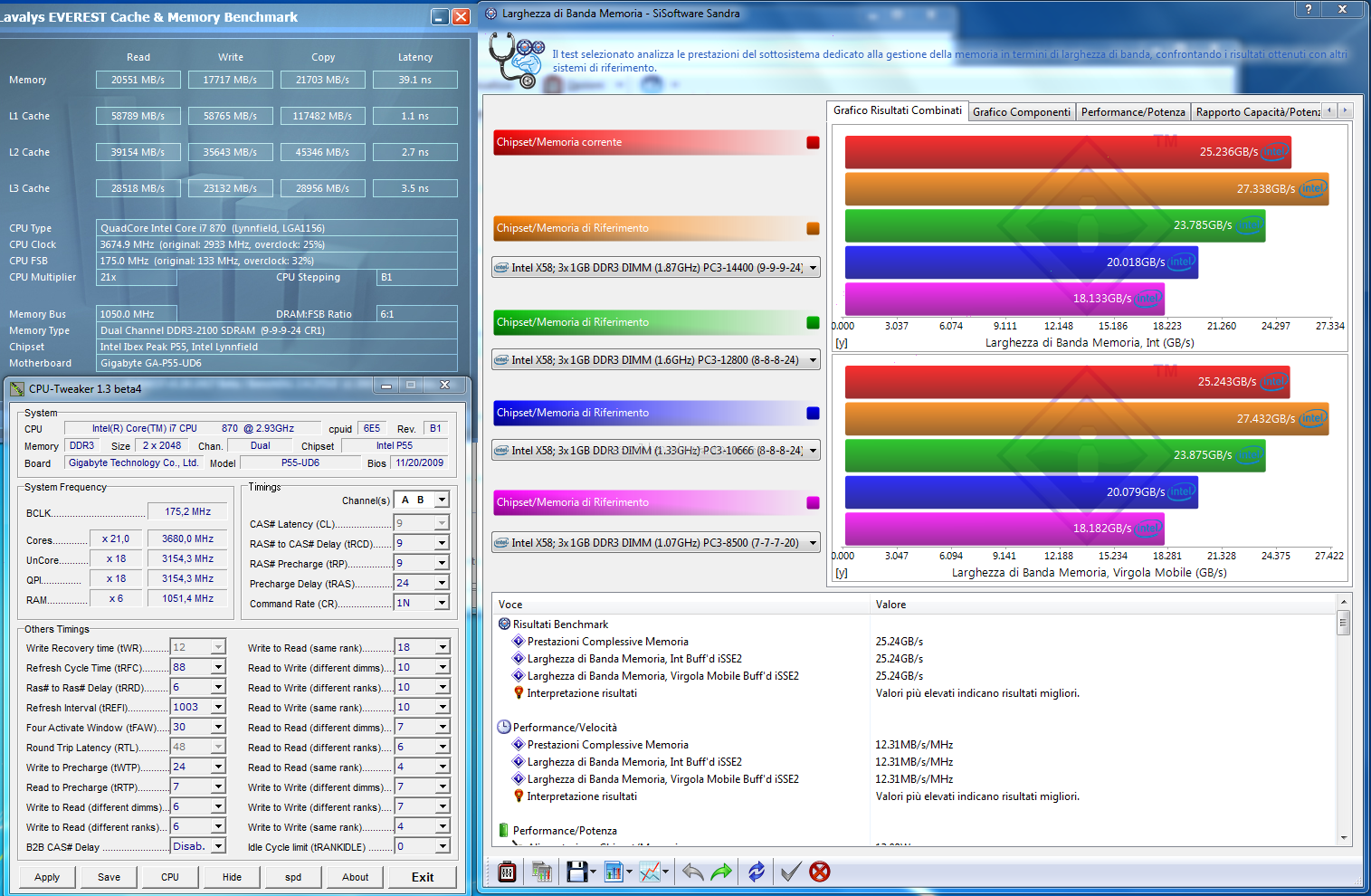Open the options icon in Sandra's bottom toolbar
Screen dimensions: 1371x896
click(508, 872)
